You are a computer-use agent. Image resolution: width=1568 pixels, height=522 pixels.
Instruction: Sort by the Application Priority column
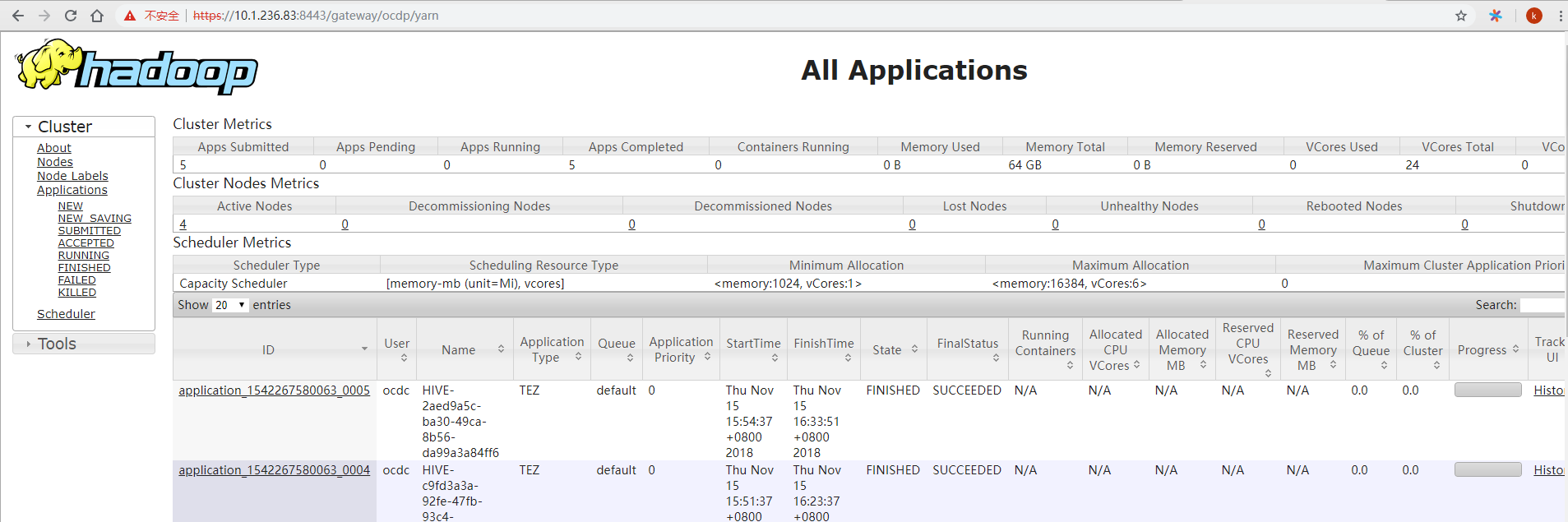(707, 357)
